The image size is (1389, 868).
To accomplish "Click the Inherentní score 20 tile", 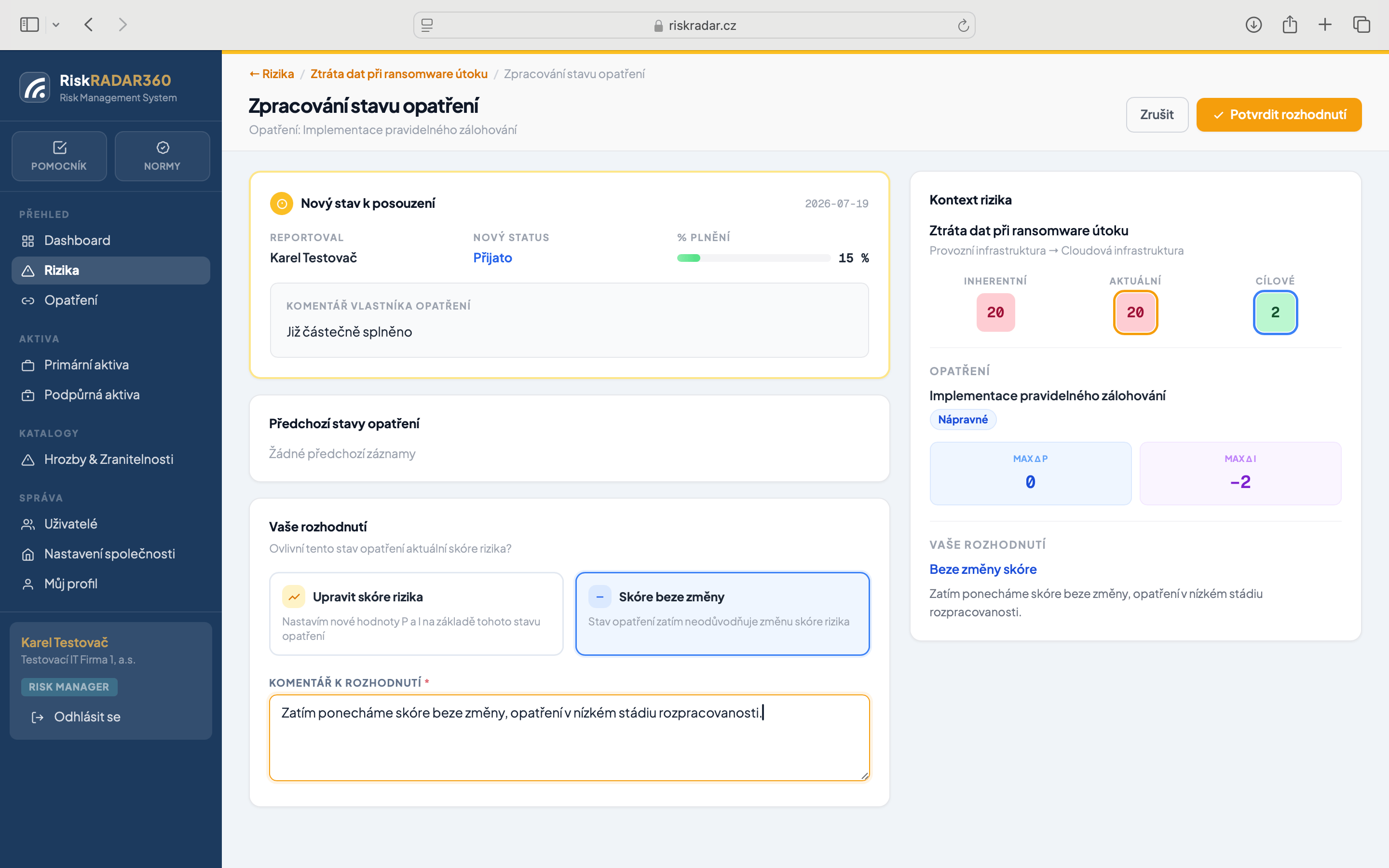I will 995,312.
